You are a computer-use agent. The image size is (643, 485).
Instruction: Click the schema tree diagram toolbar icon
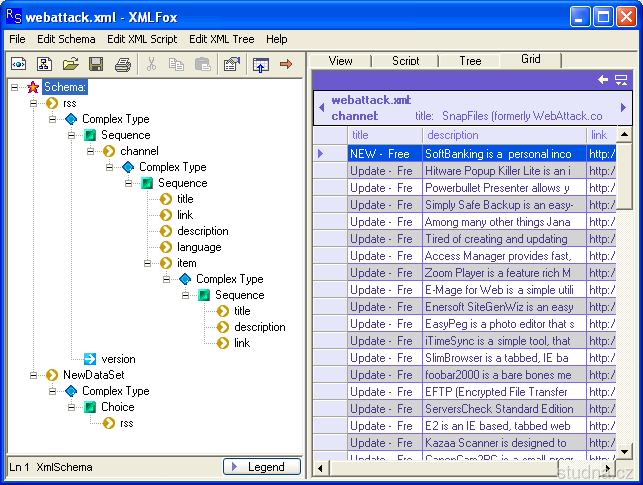(44, 65)
